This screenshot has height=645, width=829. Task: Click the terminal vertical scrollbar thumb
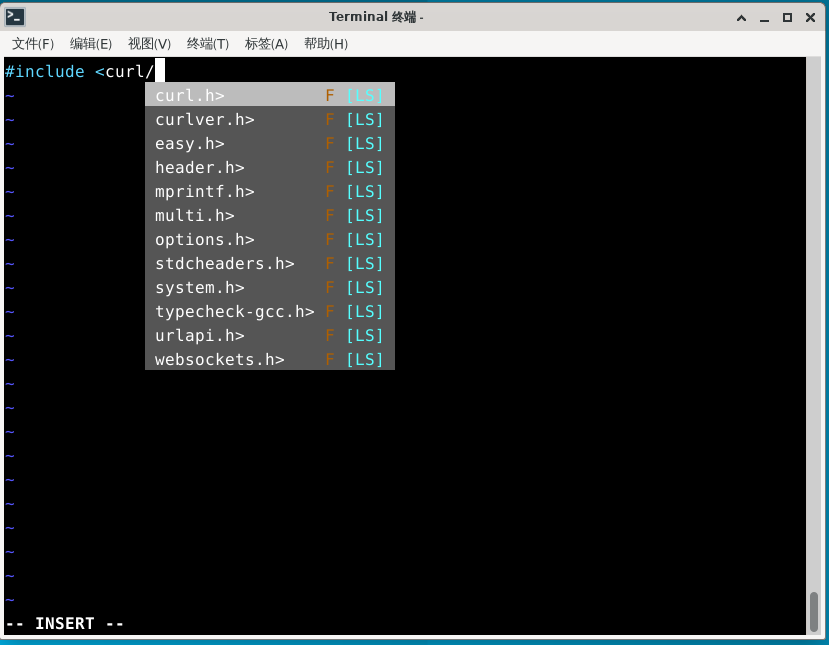[x=814, y=612]
